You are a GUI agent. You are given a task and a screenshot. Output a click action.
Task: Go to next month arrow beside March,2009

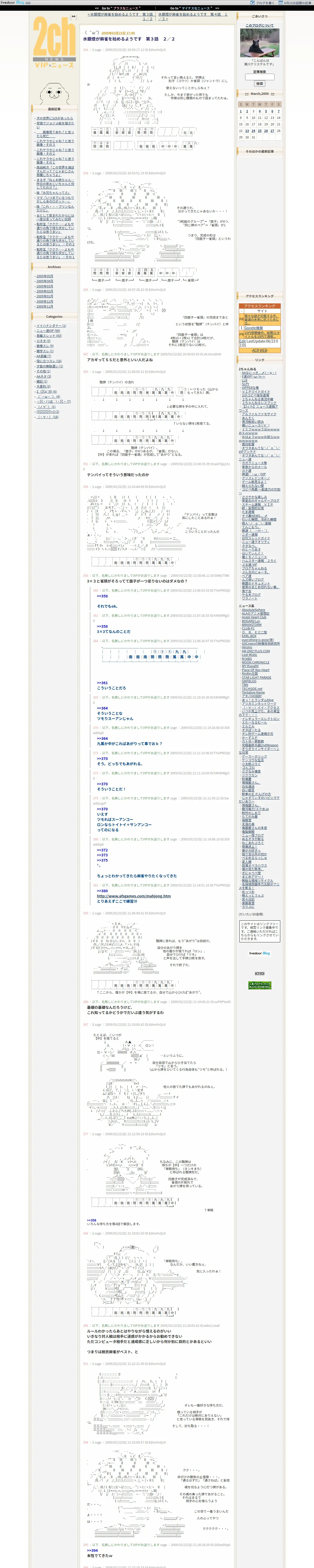click(x=273, y=94)
